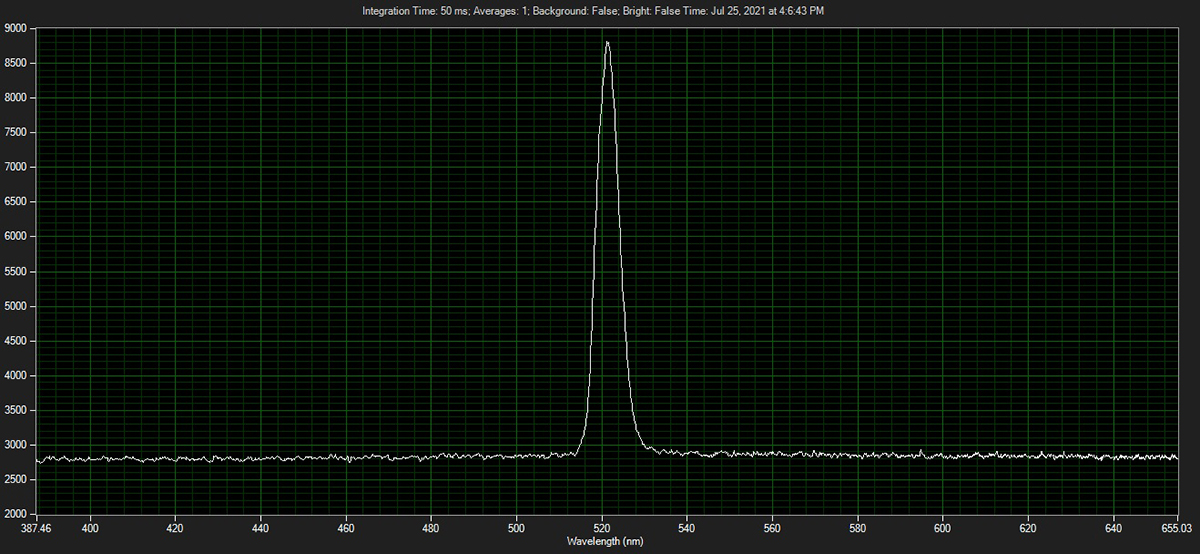
Task: Click the 655.03 maximum wavelength label
Action: pos(1178,527)
